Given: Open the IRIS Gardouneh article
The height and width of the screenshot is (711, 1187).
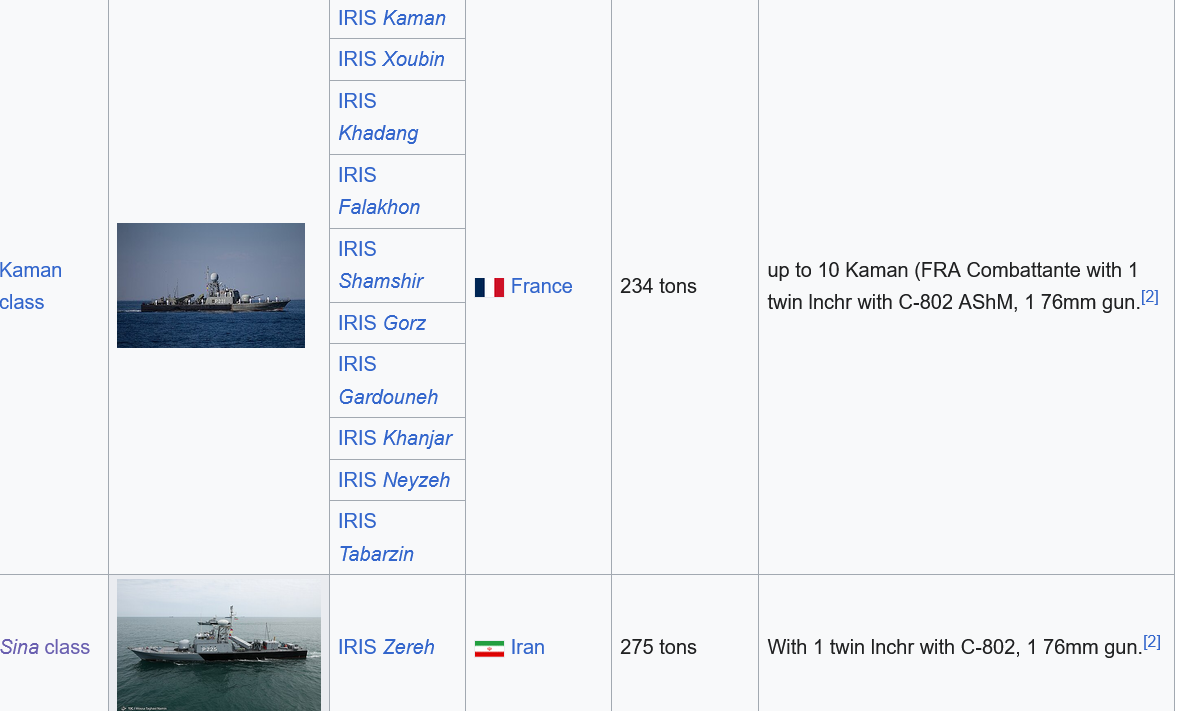Looking at the screenshot, I should point(388,380).
